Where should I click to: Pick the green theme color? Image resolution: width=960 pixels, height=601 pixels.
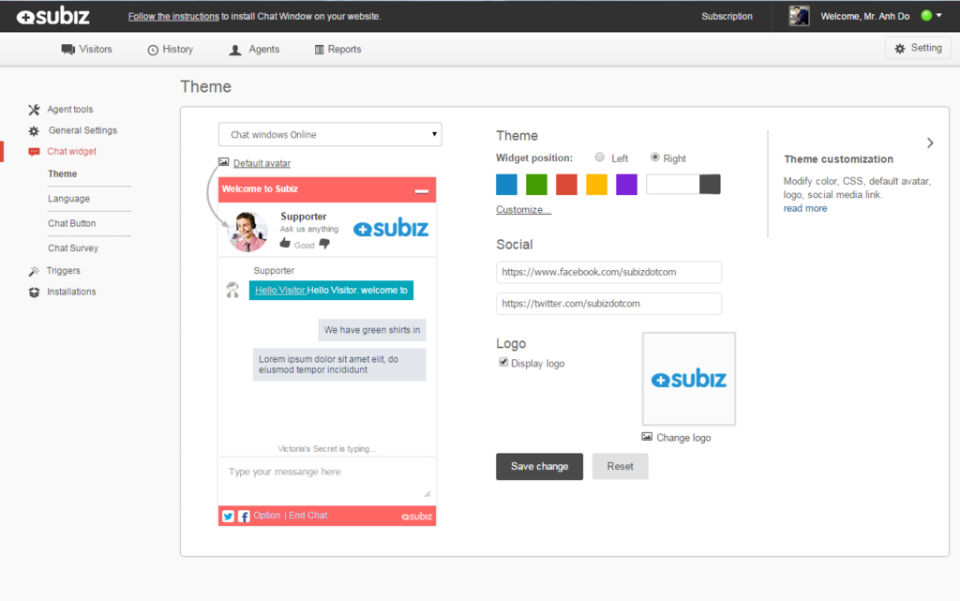pyautogui.click(x=536, y=184)
